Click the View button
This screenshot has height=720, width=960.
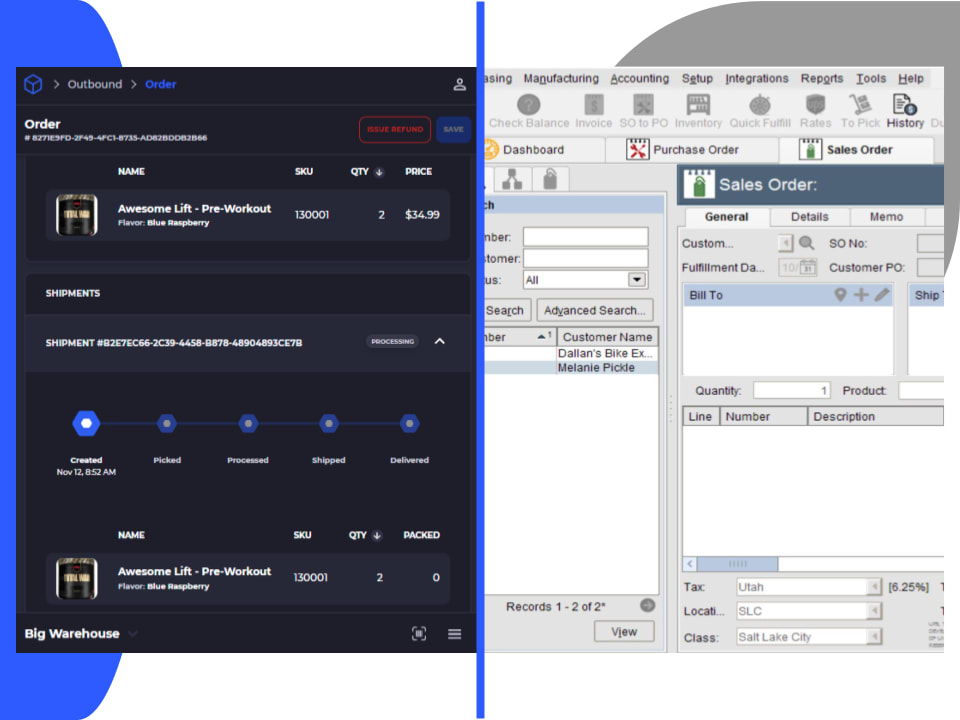[x=624, y=631]
